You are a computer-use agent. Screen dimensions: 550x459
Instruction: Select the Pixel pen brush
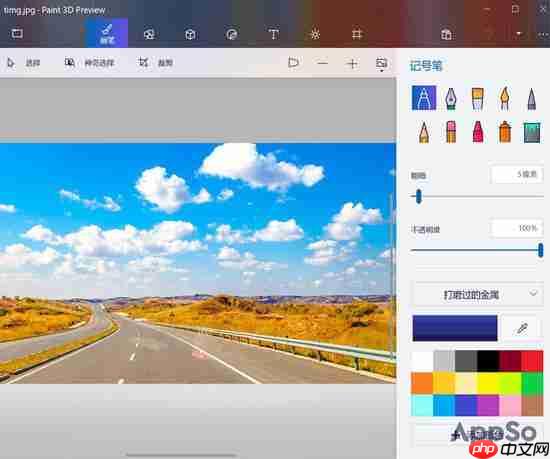[x=531, y=99]
